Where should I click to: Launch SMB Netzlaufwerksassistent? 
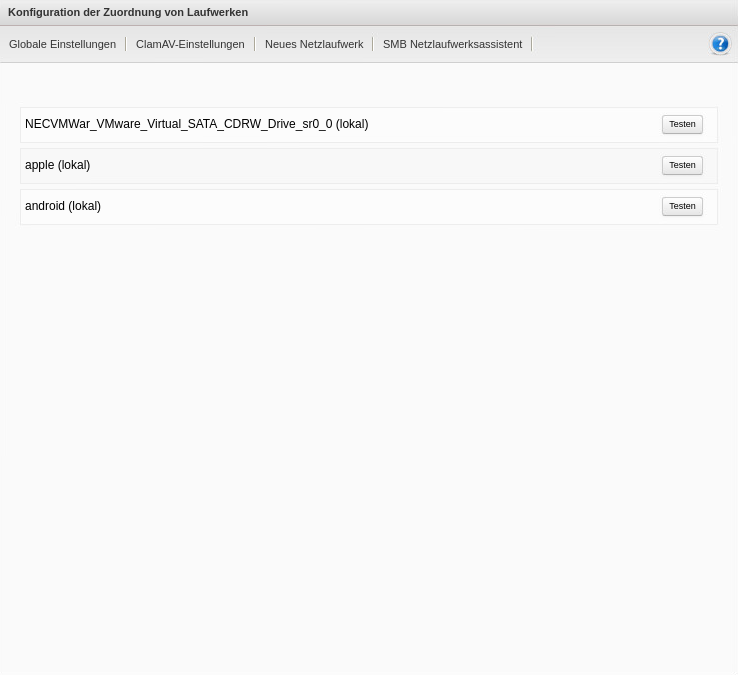pos(452,44)
